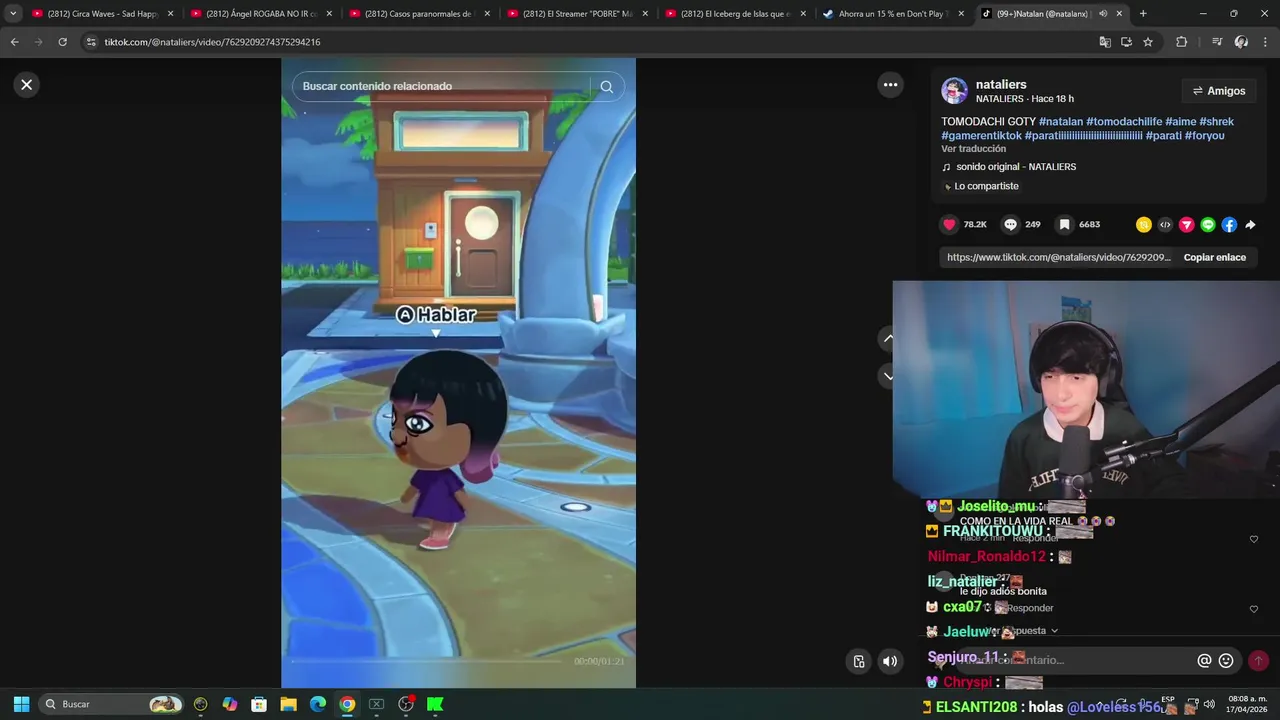Open the tab search dropdown chevron
The height and width of the screenshot is (720, 1280).
tap(13, 14)
